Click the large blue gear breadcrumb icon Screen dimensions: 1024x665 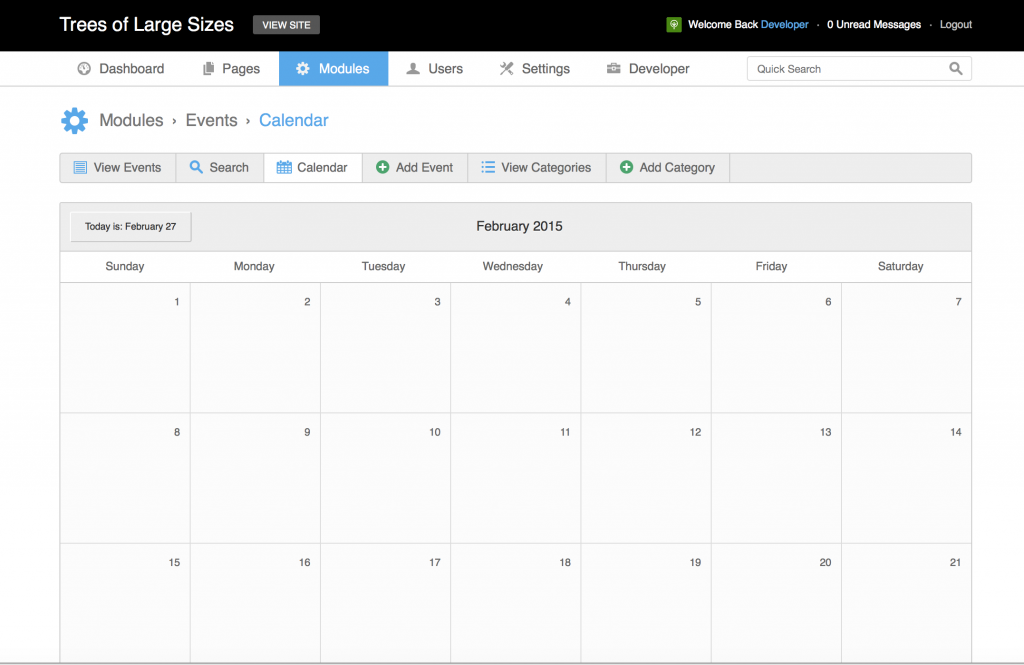(74, 121)
